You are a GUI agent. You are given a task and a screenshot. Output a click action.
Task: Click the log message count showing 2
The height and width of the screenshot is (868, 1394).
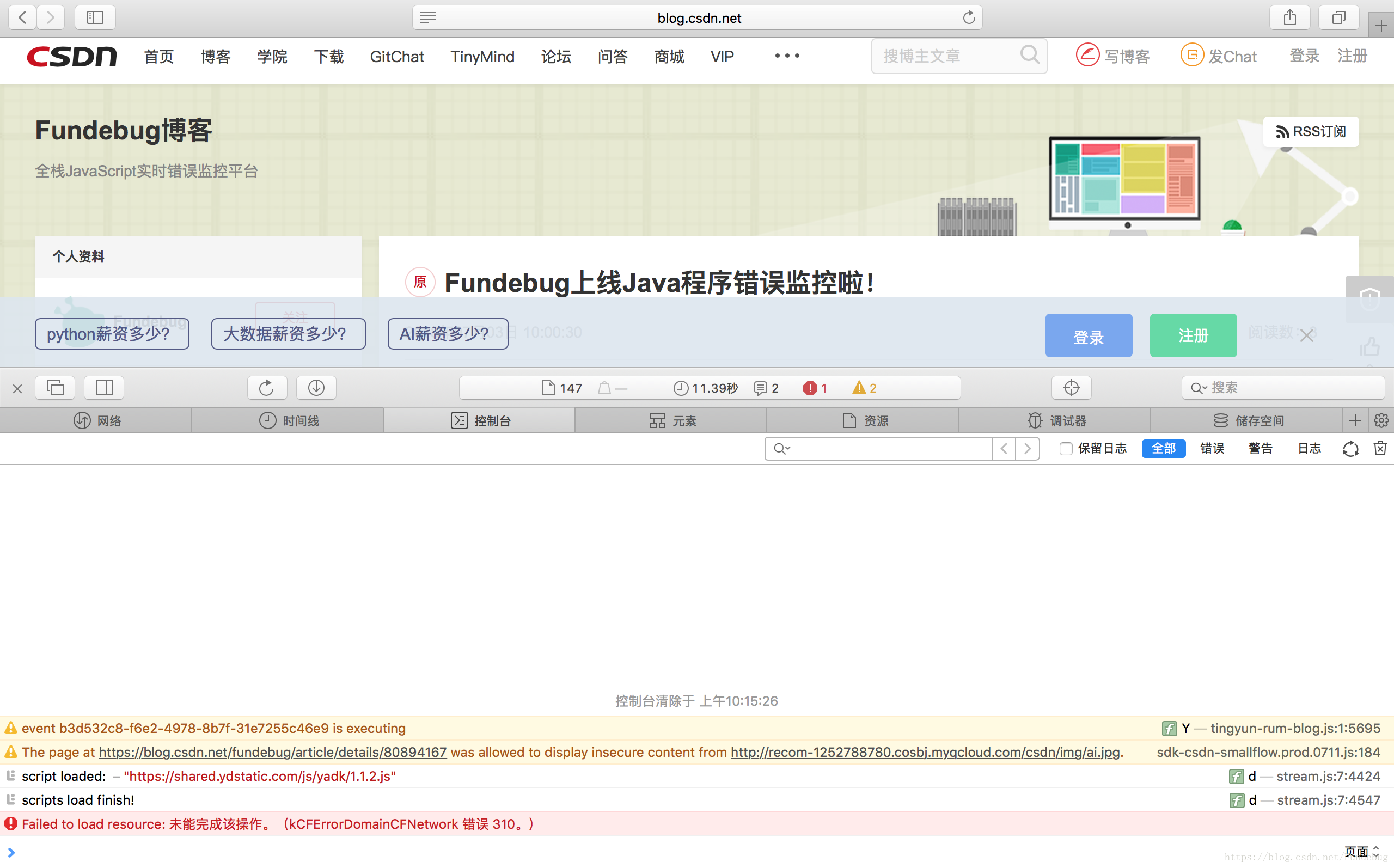point(766,388)
